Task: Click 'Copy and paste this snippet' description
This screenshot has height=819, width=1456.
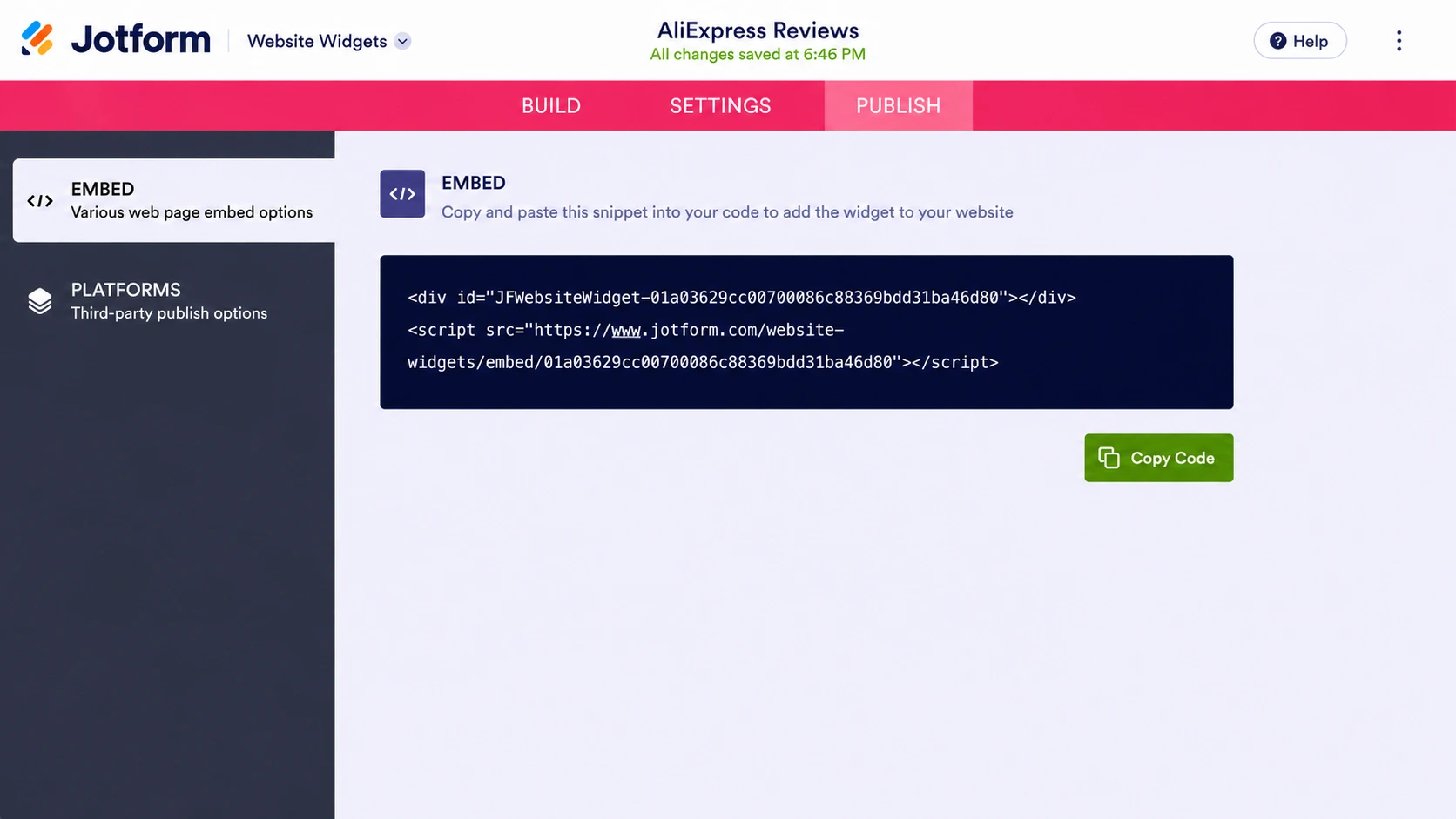Action: click(x=727, y=211)
